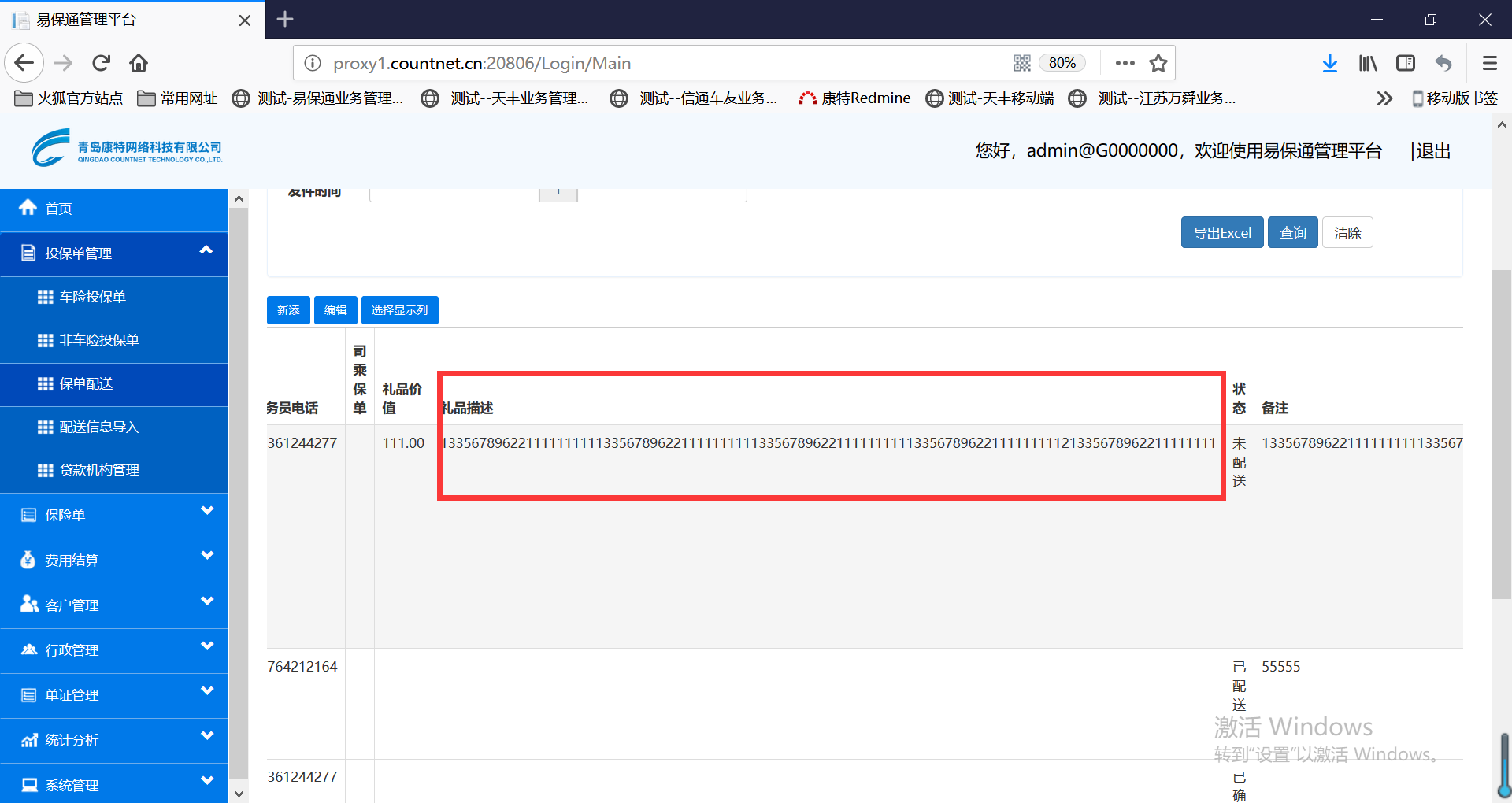Expand the 行政管理 menu section
The width and height of the screenshot is (1512, 803).
tap(114, 650)
